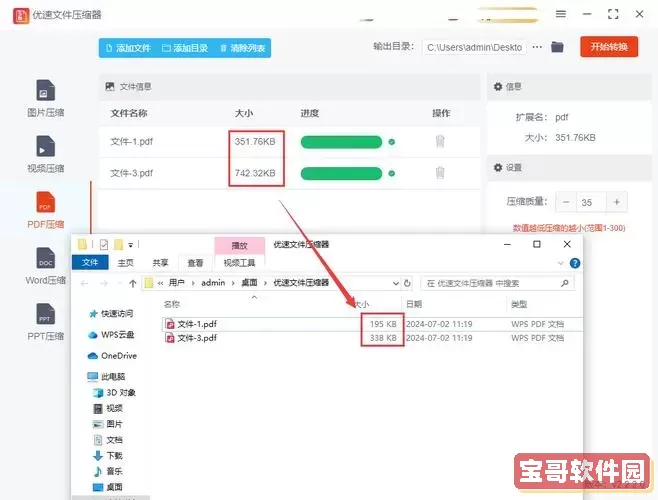Image resolution: width=658 pixels, height=500 pixels.
Task: Select 文件-1.pdf row in compressor list
Action: [x=290, y=142]
